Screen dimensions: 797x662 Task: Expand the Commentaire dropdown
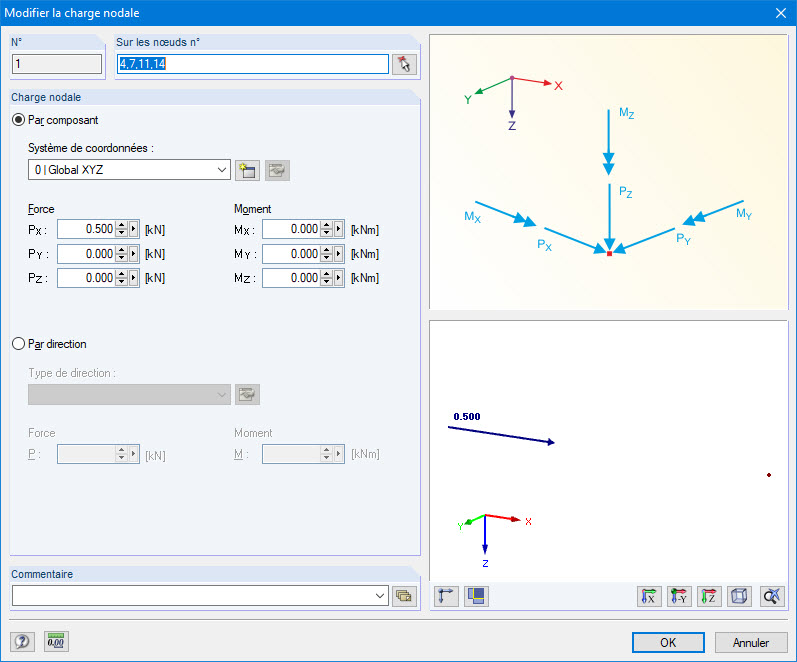[380, 596]
